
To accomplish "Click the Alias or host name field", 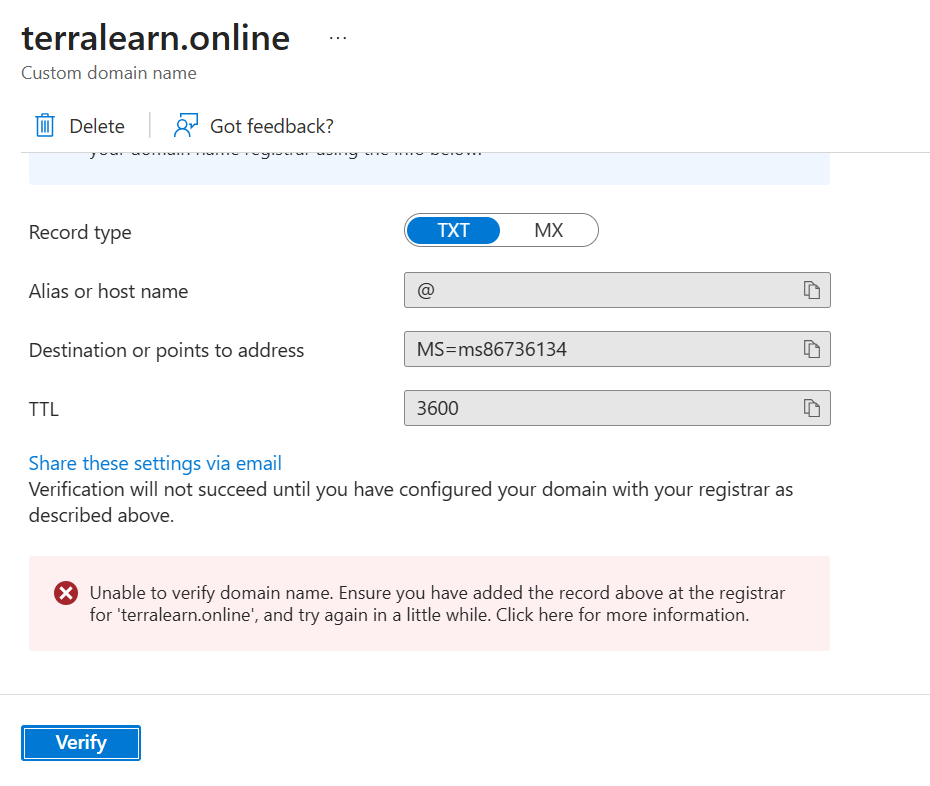I will [x=600, y=289].
